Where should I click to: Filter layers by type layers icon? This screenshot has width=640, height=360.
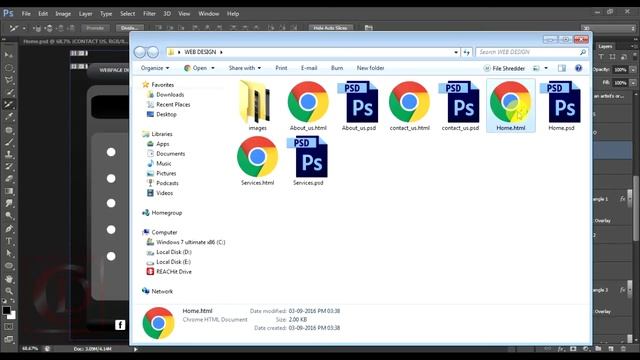coord(601,57)
